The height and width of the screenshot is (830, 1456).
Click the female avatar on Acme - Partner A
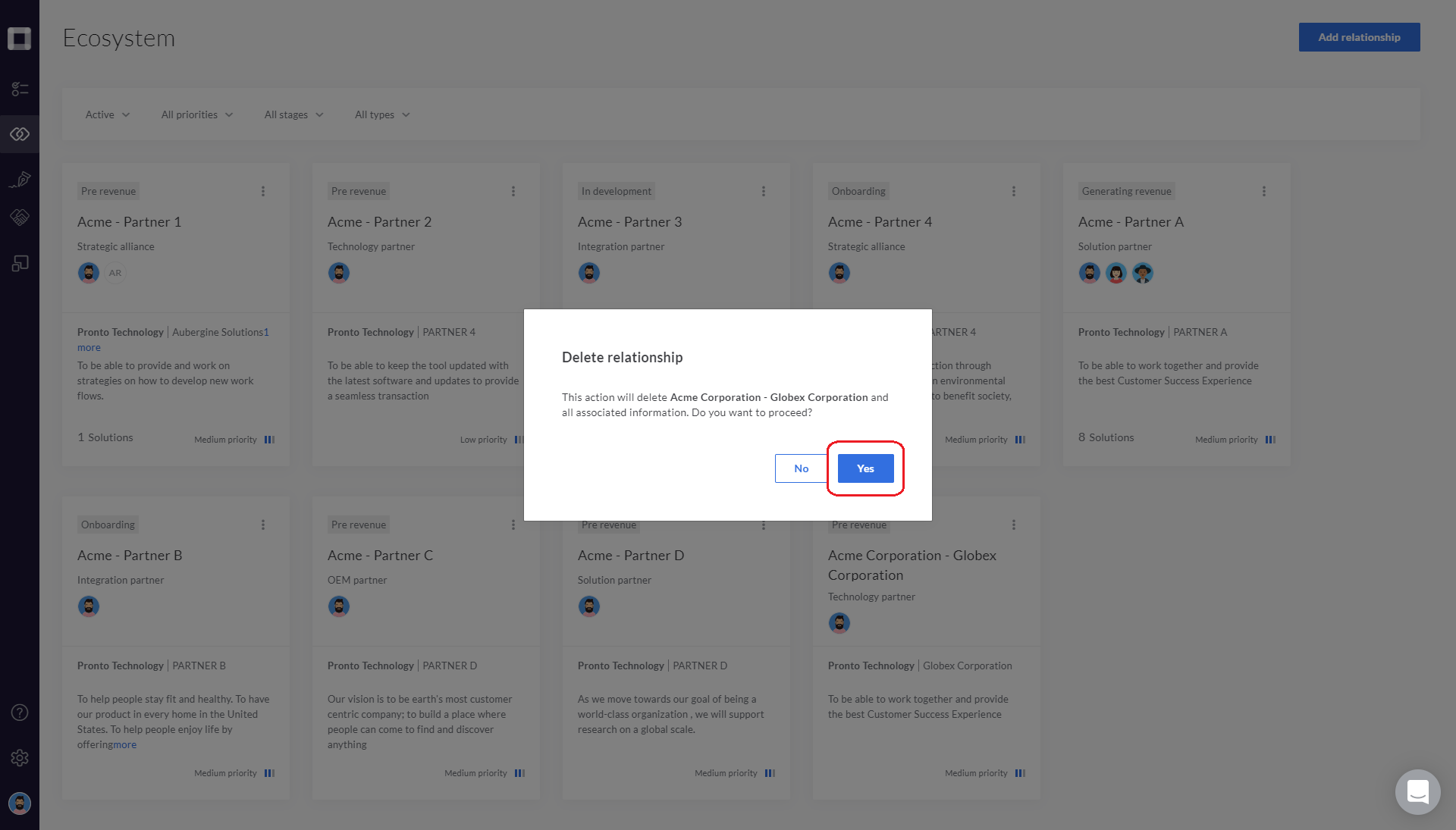(x=1116, y=273)
